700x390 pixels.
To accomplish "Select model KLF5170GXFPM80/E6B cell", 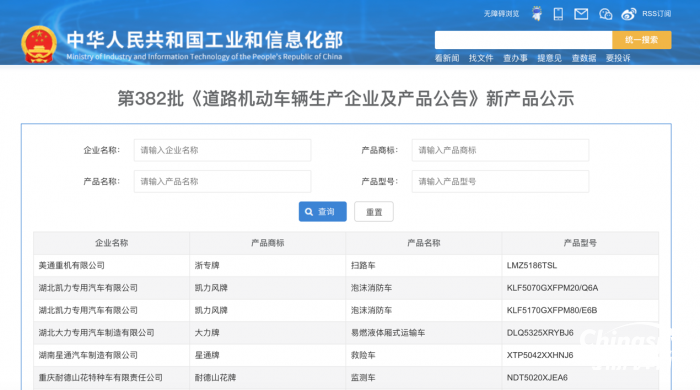I will [580, 310].
